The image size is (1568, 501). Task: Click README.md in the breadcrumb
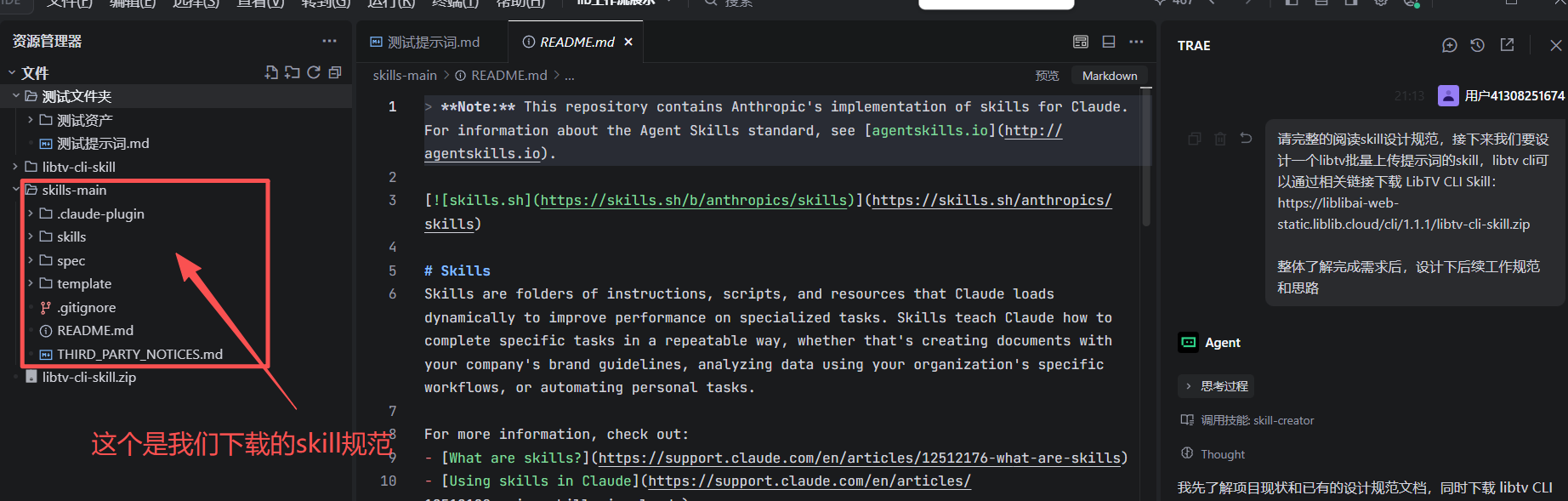[509, 76]
